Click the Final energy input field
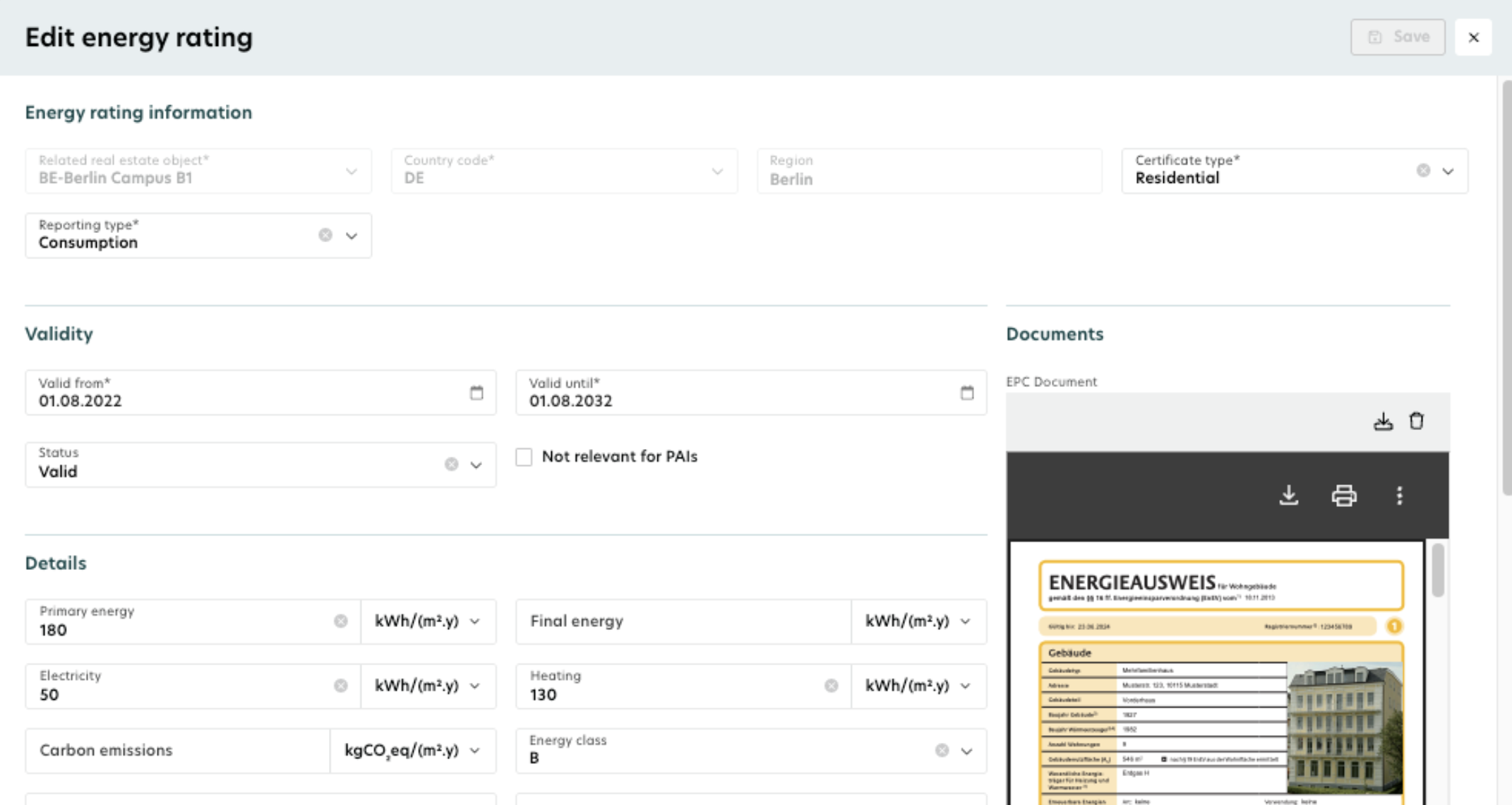This screenshot has height=805, width=1512. point(683,621)
